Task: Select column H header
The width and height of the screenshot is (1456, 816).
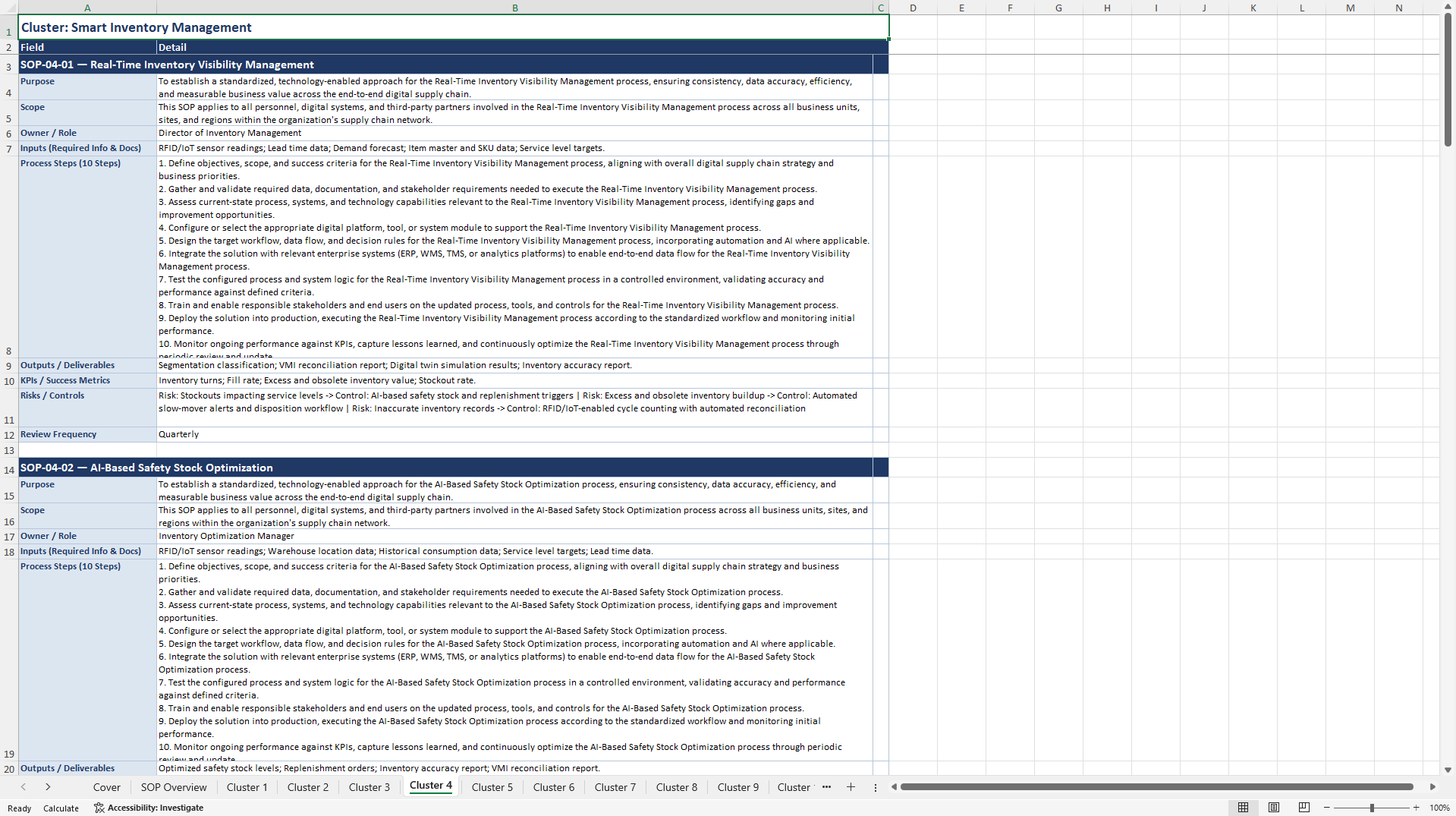Action: point(1107,8)
